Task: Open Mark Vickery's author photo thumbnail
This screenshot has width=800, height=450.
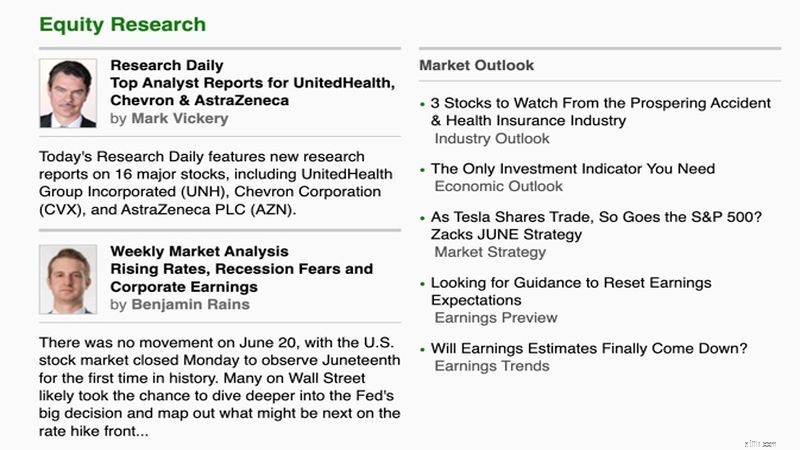Action: [x=68, y=93]
